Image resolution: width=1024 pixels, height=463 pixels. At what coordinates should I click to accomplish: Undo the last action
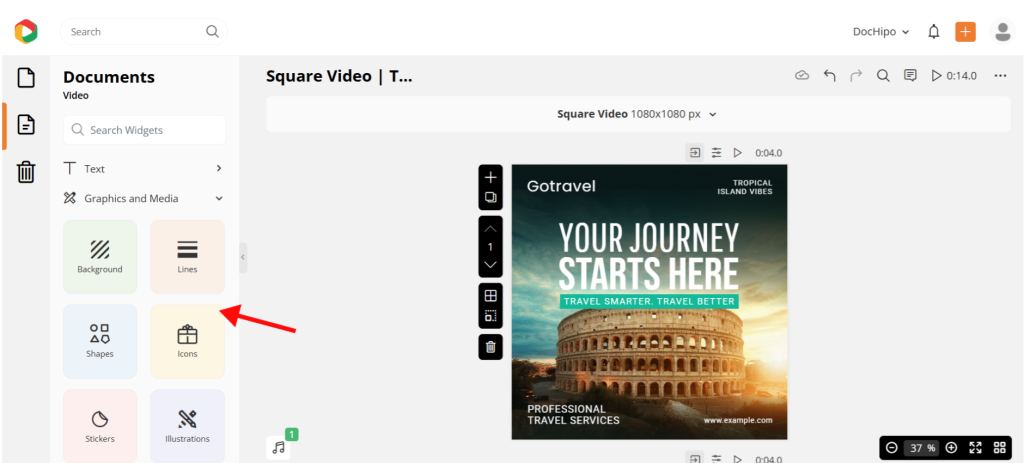click(x=829, y=76)
